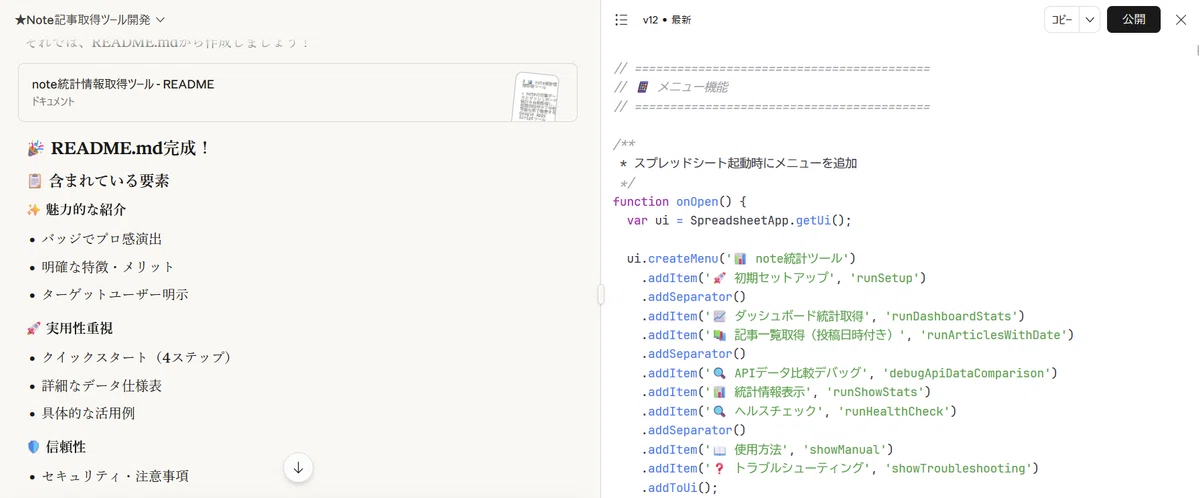Click the メニュー機能 code comment
1200x498 pixels.
(671, 87)
